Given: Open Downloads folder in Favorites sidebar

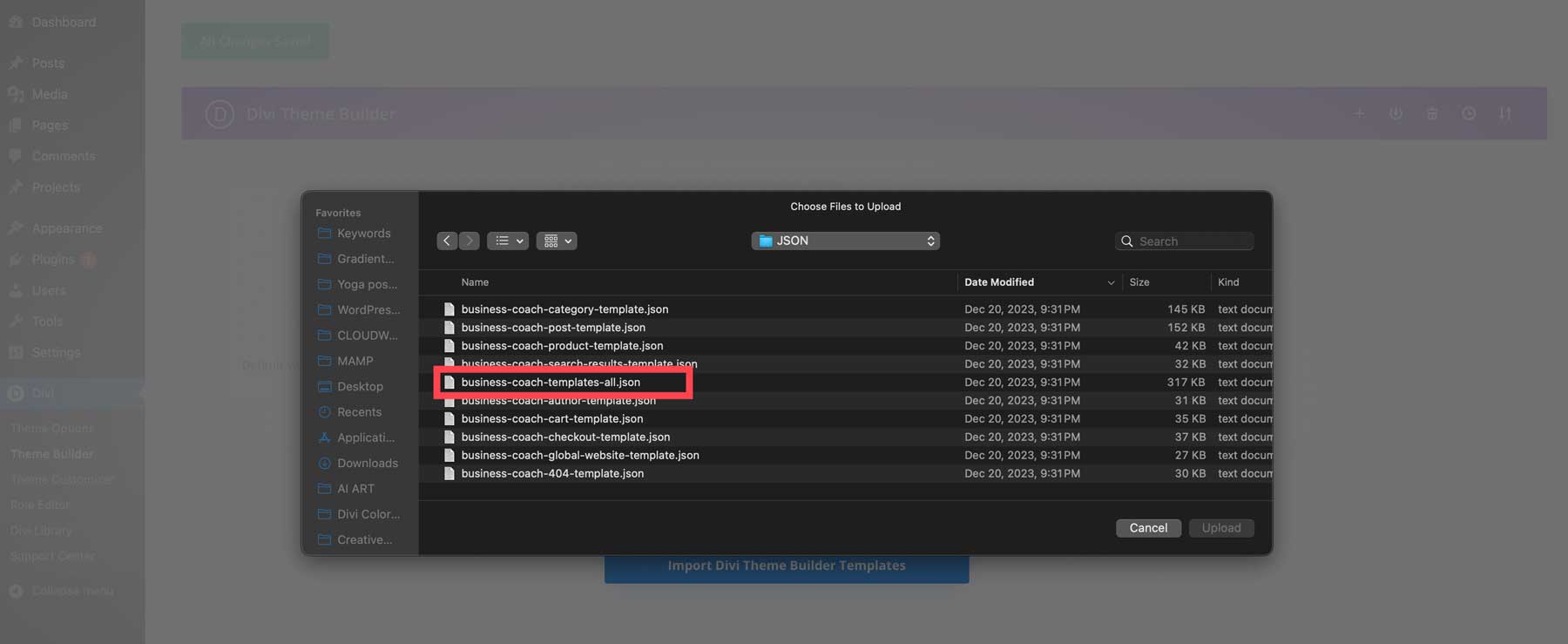Looking at the screenshot, I should point(367,464).
